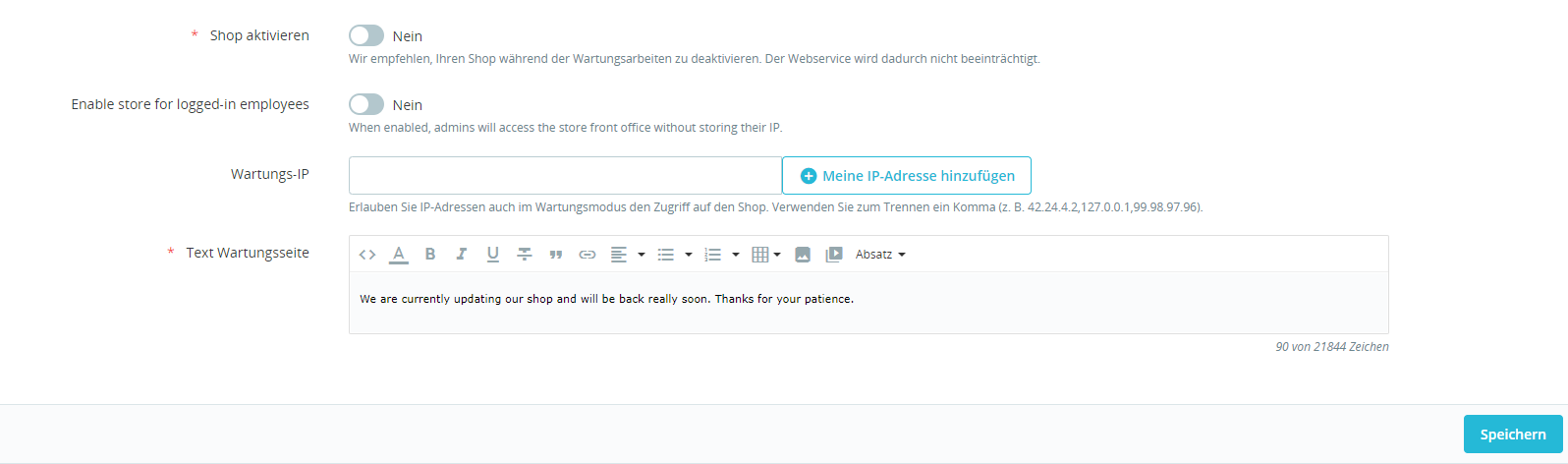Viewport: 1568px width, 464px height.
Task: Open source code view in editor
Action: (367, 255)
